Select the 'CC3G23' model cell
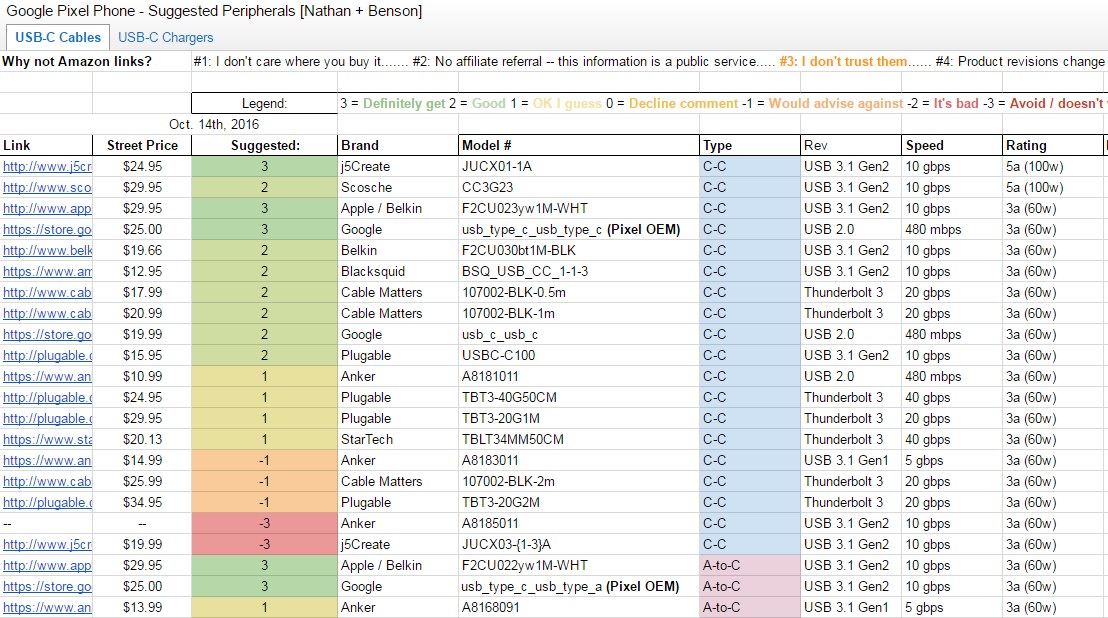This screenshot has width=1108, height=618. (579, 188)
